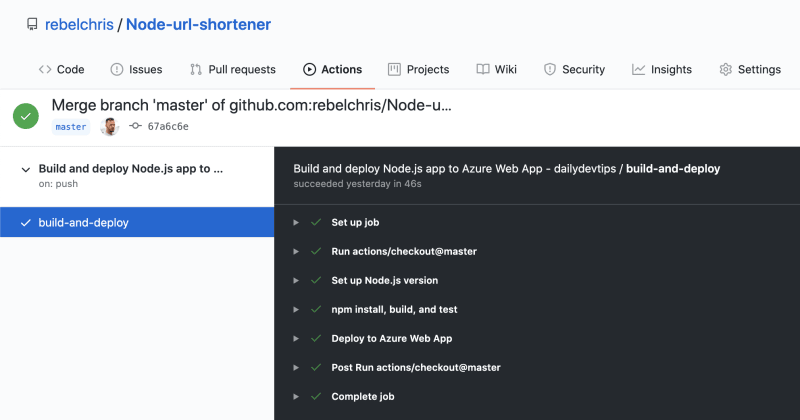Collapse the Build and deploy workflow chevron

pyautogui.click(x=26, y=169)
